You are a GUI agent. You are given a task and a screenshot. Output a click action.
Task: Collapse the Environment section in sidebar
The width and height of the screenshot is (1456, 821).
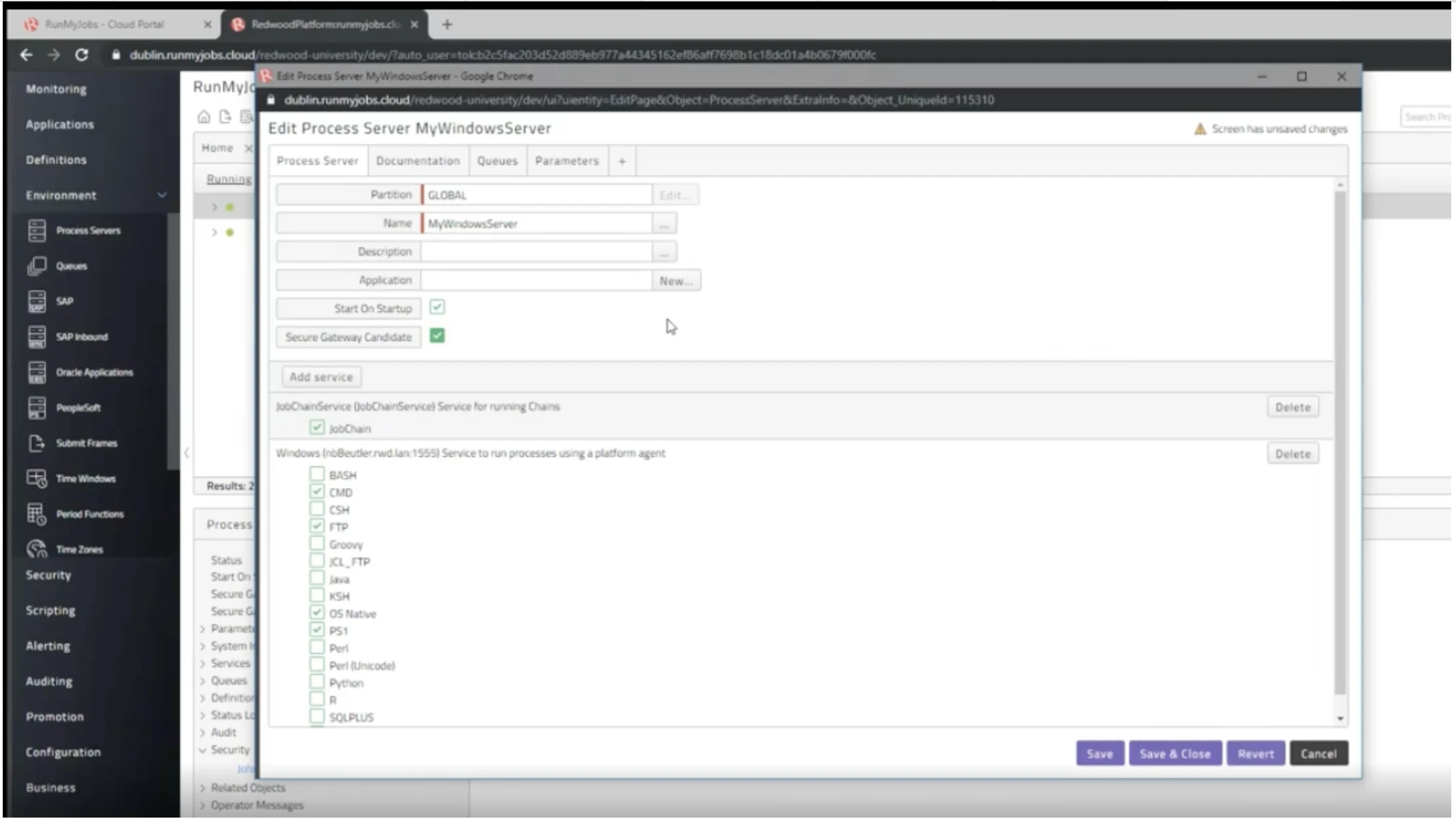coord(162,195)
